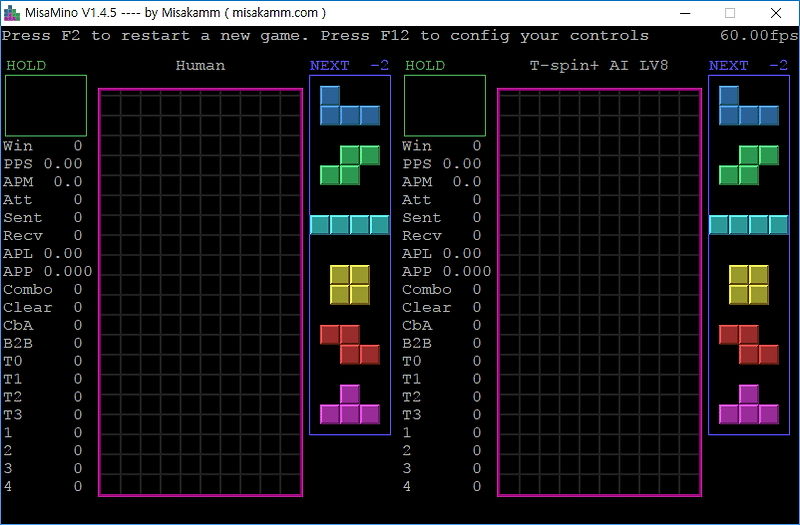Click the Human APM 0.0 stat
800x525 pixels.
[43, 182]
